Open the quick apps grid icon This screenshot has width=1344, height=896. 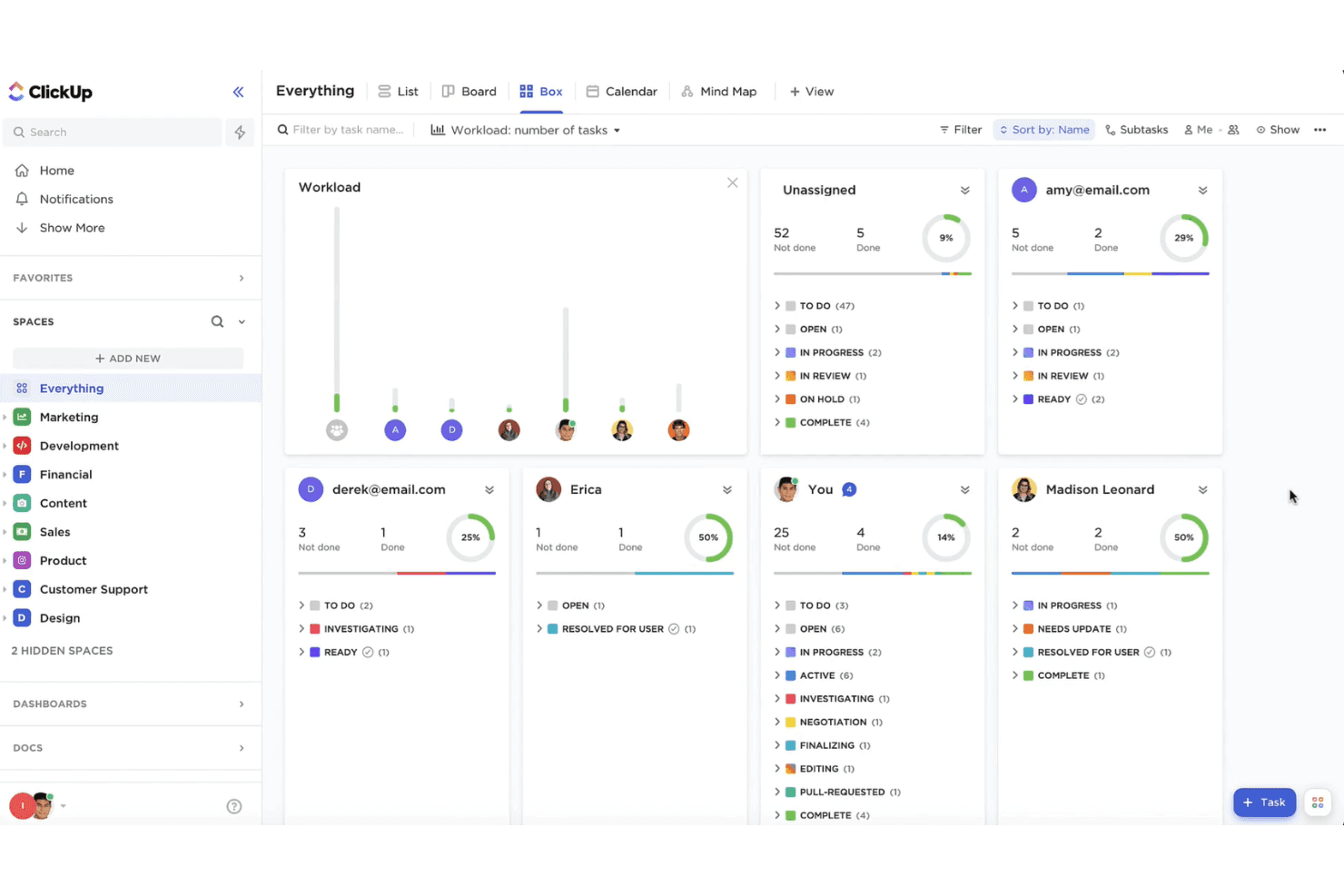point(1318,802)
